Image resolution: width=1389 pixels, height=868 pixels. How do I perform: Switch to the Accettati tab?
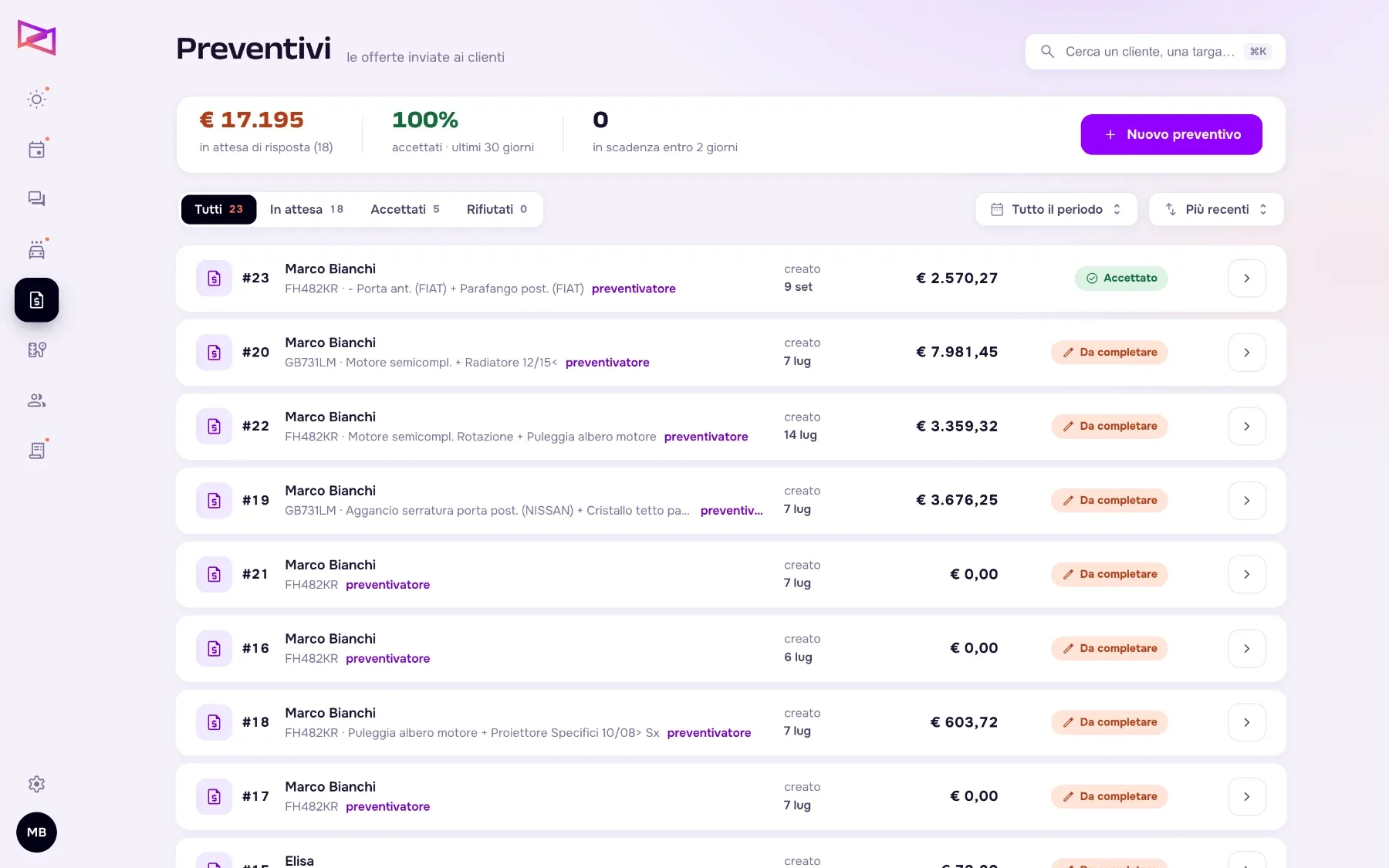click(404, 209)
